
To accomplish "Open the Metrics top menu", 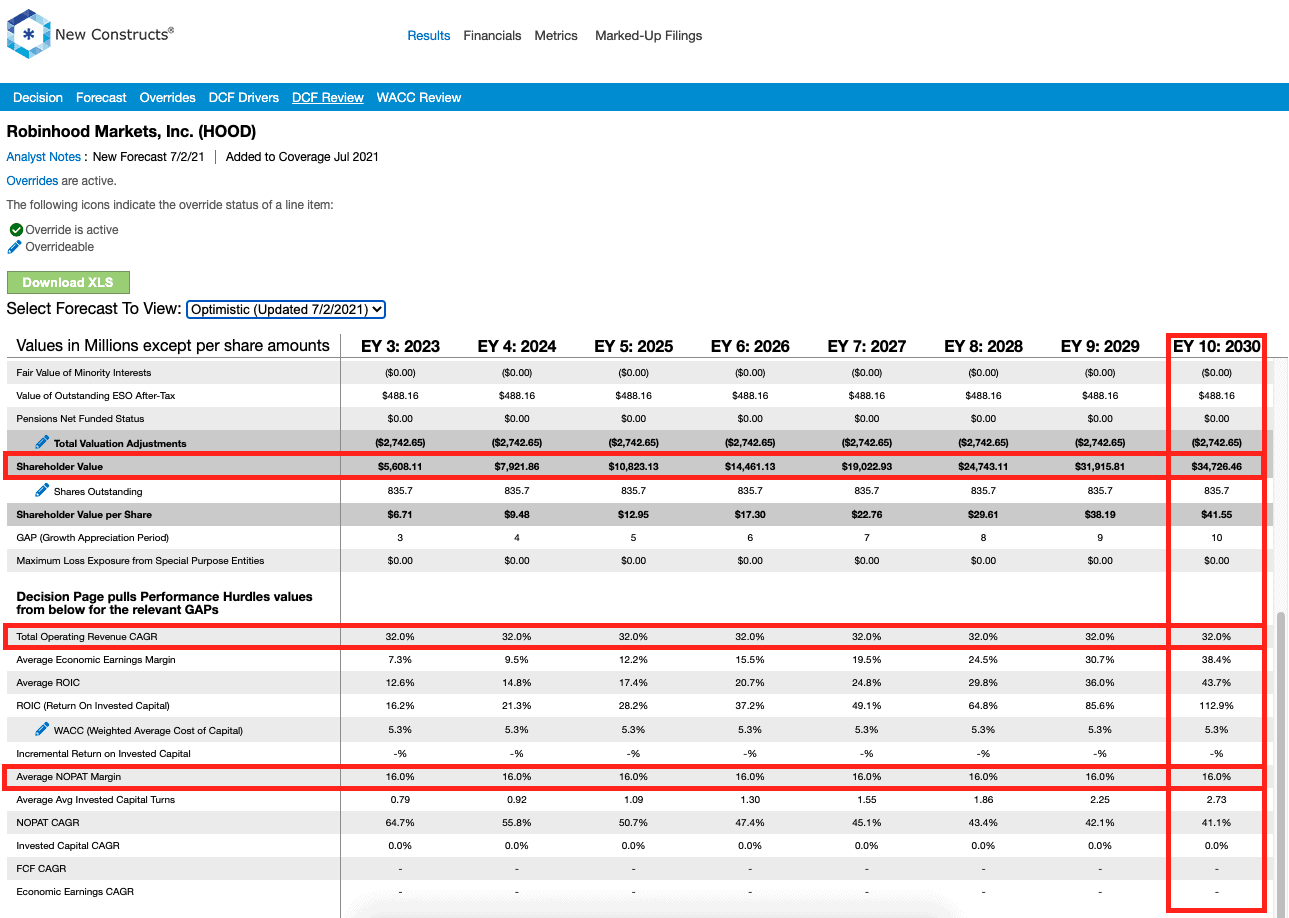I will coord(556,35).
